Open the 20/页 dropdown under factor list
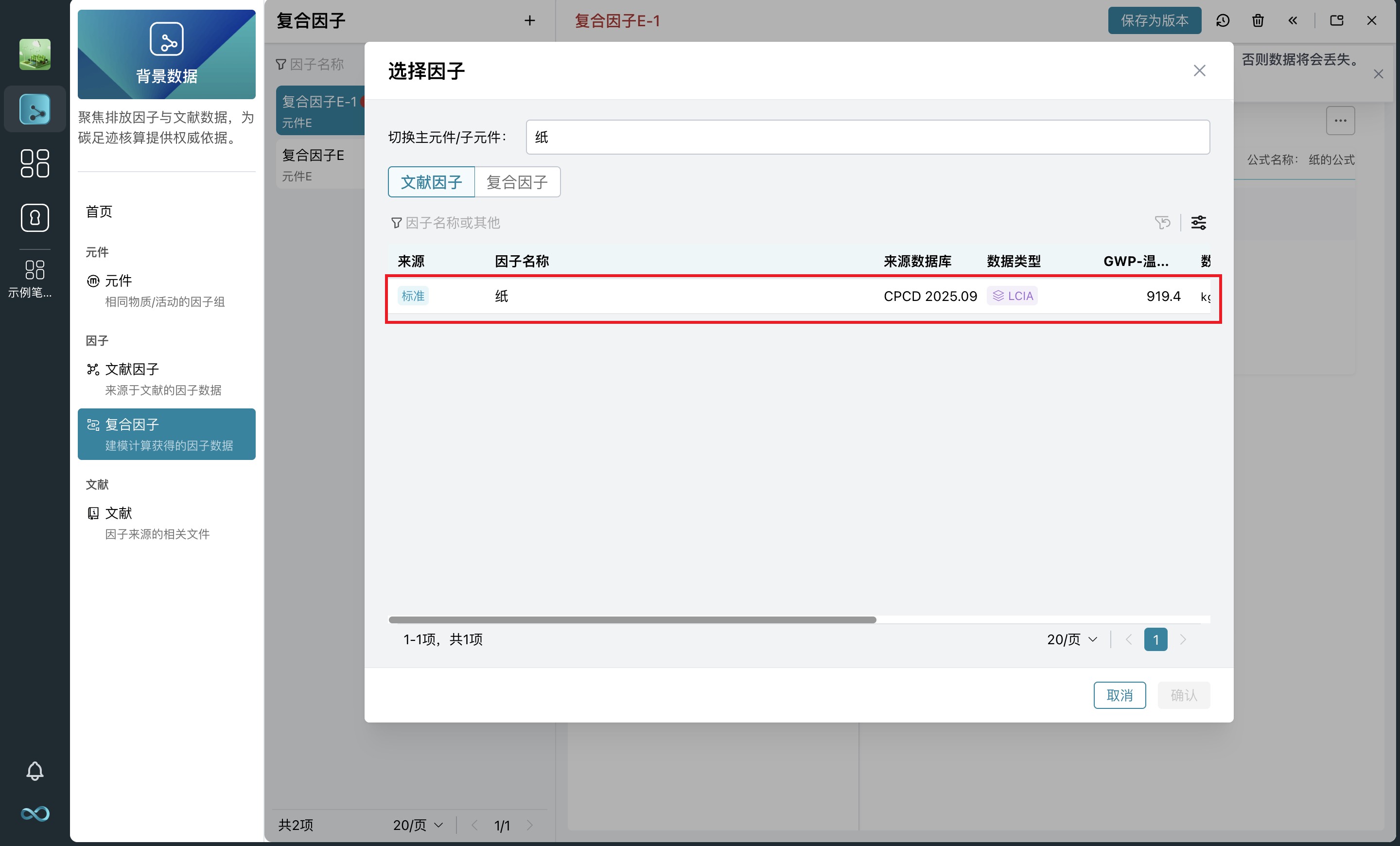Image resolution: width=1400 pixels, height=846 pixels. click(418, 825)
